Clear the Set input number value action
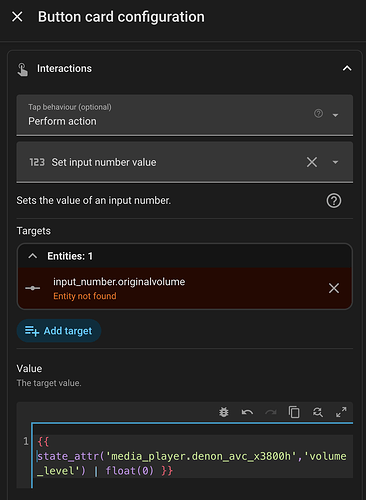The width and height of the screenshot is (366, 500). pos(312,162)
